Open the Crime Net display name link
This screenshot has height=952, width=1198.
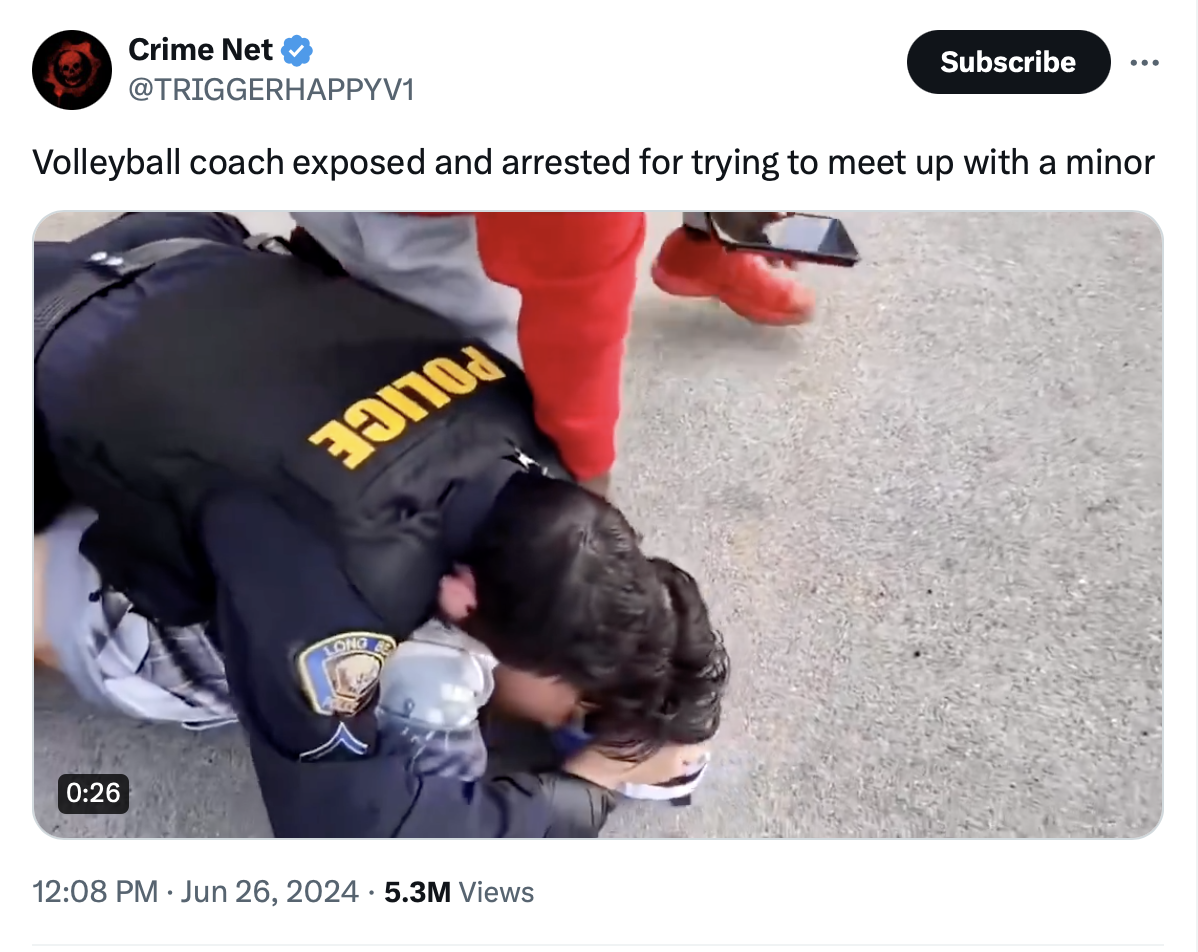(x=200, y=50)
